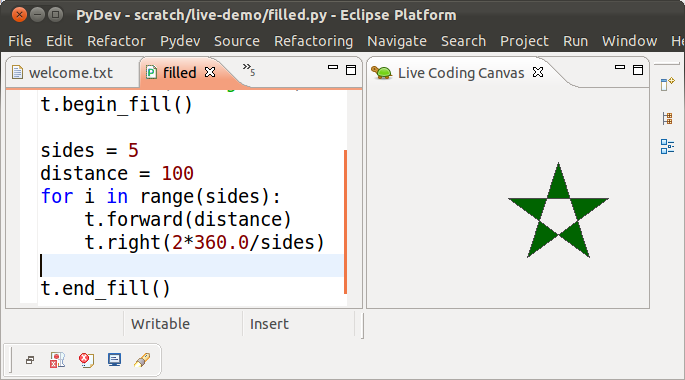Minimize the Live Coding Canvas pane

point(620,67)
